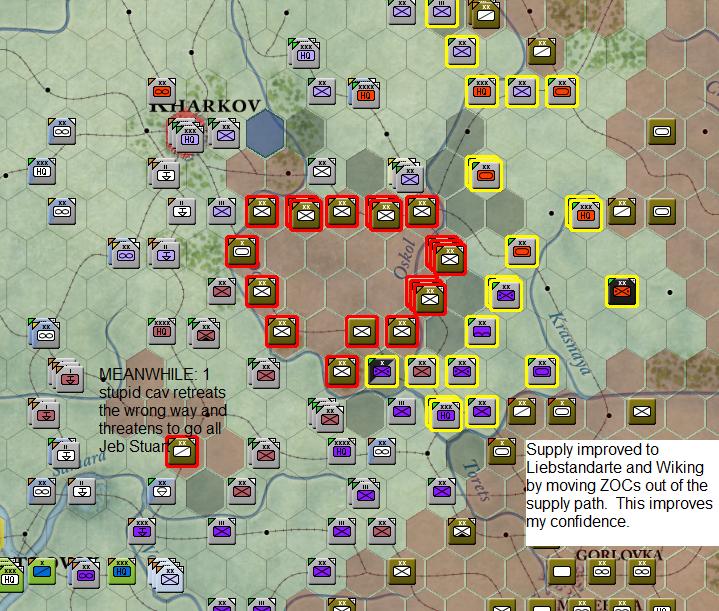Screen dimensions: 719x611
Task: Select the Soviet tank counter right of cavalry near orange HQ
Action: click(662, 211)
